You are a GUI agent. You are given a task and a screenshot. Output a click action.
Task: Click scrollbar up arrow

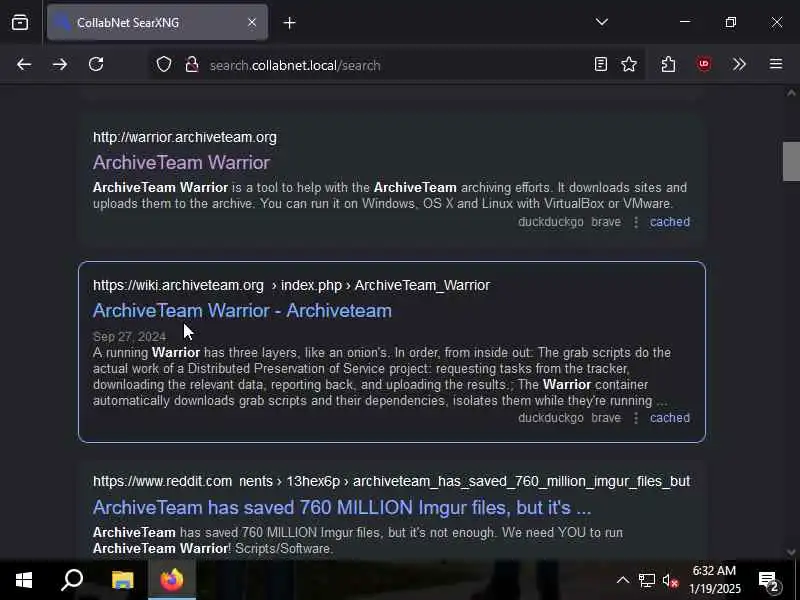[x=791, y=93]
